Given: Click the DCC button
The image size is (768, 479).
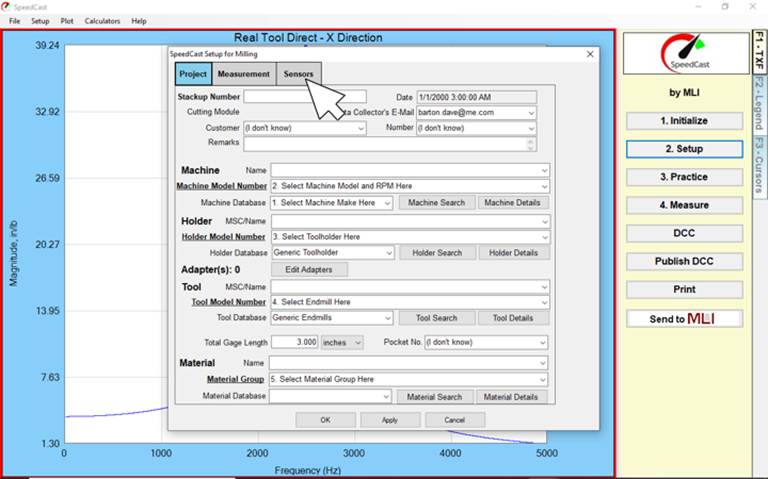Looking at the screenshot, I should [684, 233].
